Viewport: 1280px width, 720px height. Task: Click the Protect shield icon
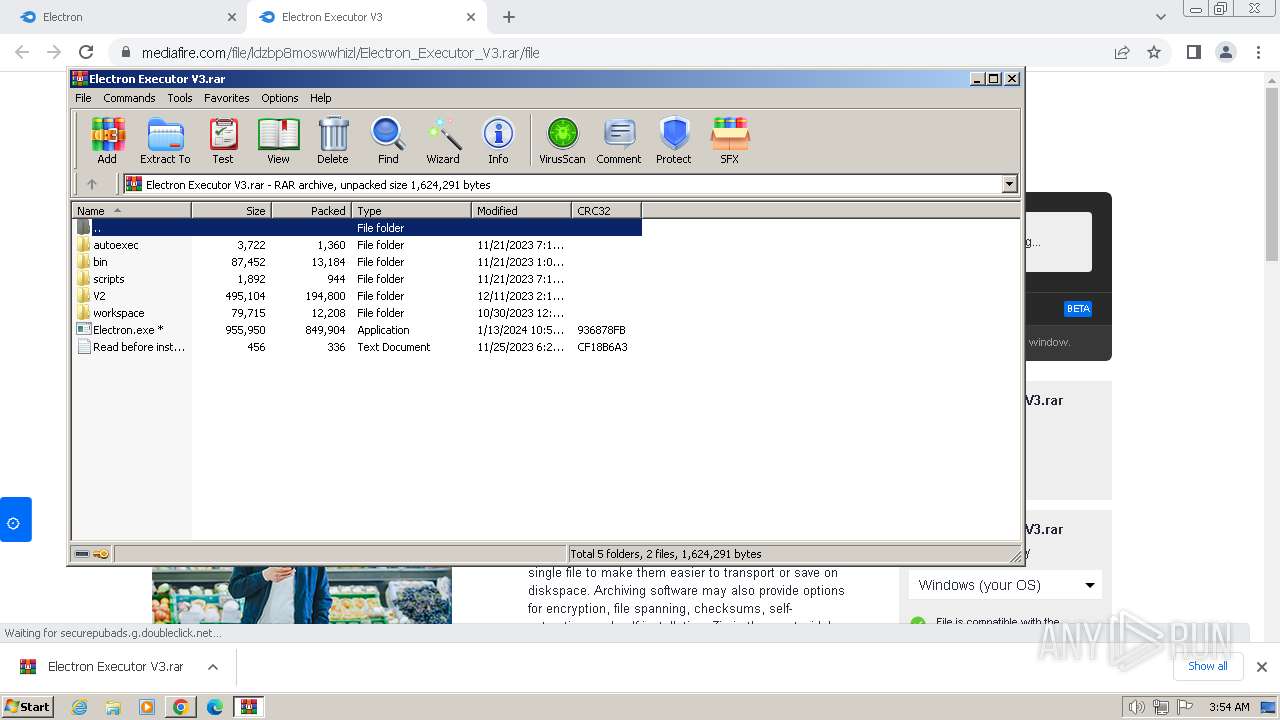674,140
